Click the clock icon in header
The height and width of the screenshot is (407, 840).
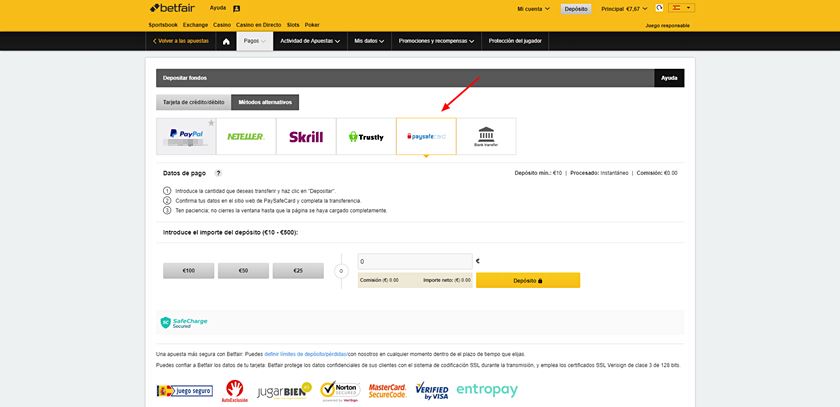point(659,8)
